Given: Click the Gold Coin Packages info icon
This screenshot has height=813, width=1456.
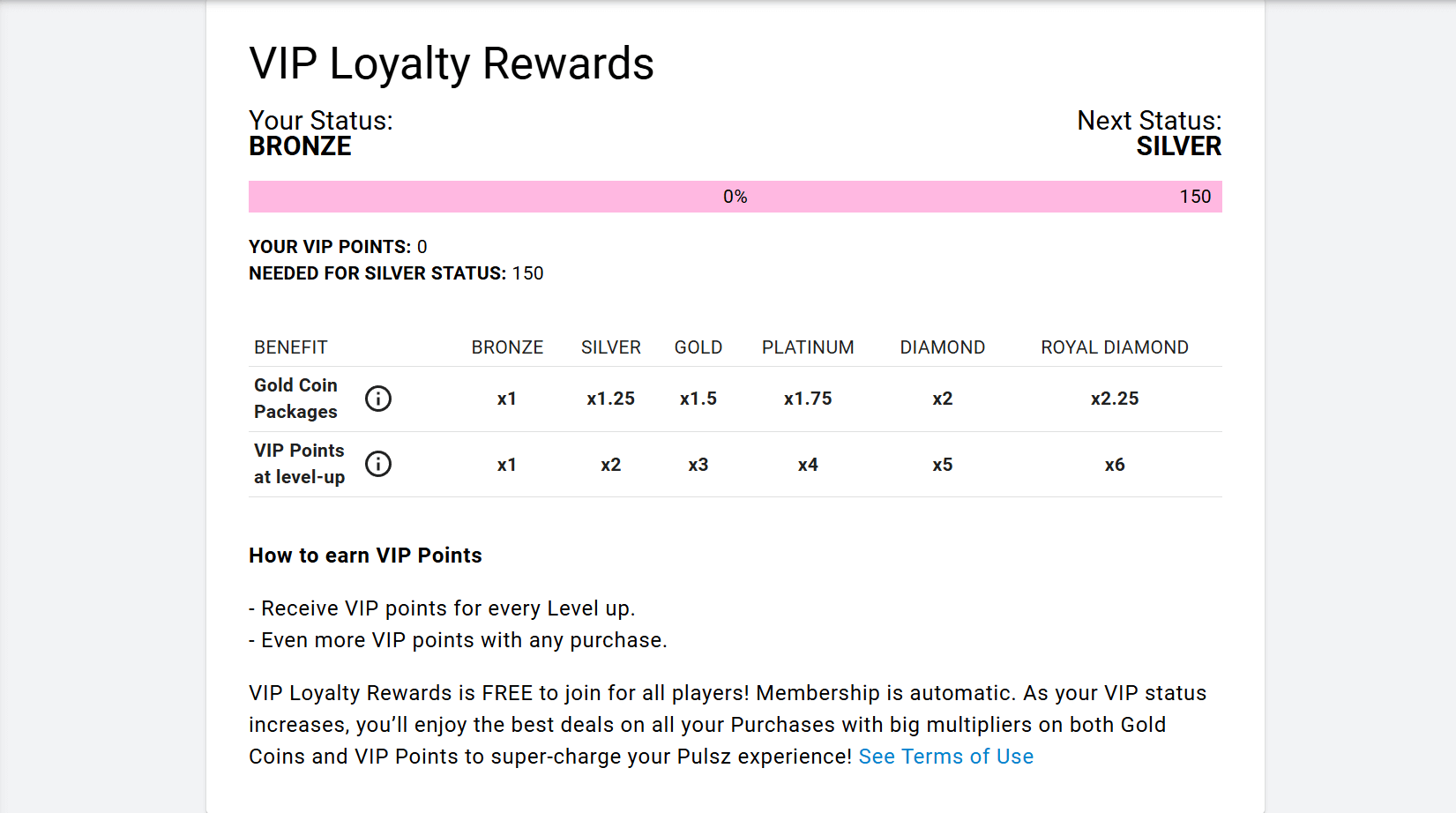Looking at the screenshot, I should tap(378, 399).
